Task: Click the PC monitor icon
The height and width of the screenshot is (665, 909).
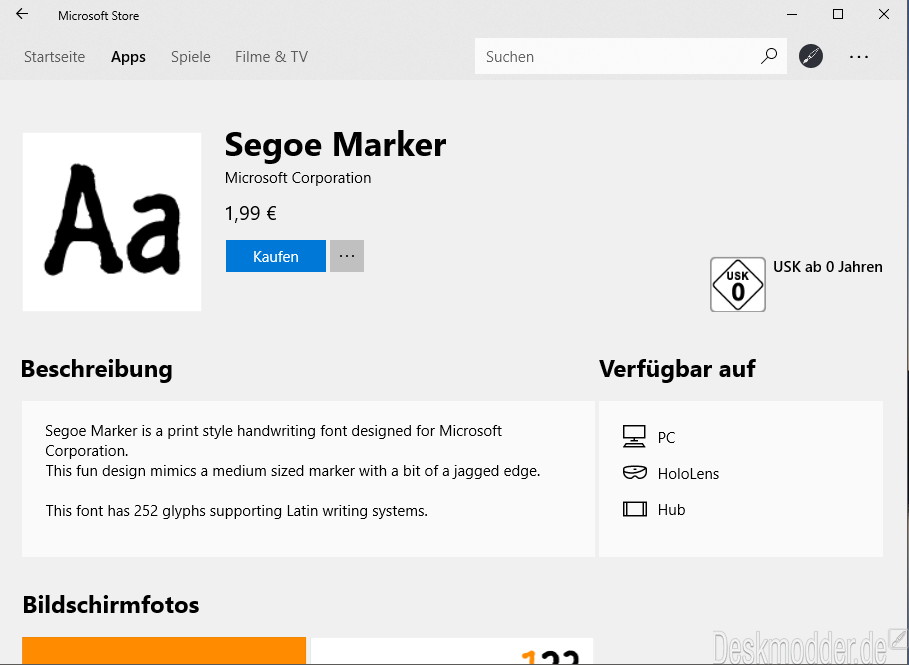Action: (634, 437)
